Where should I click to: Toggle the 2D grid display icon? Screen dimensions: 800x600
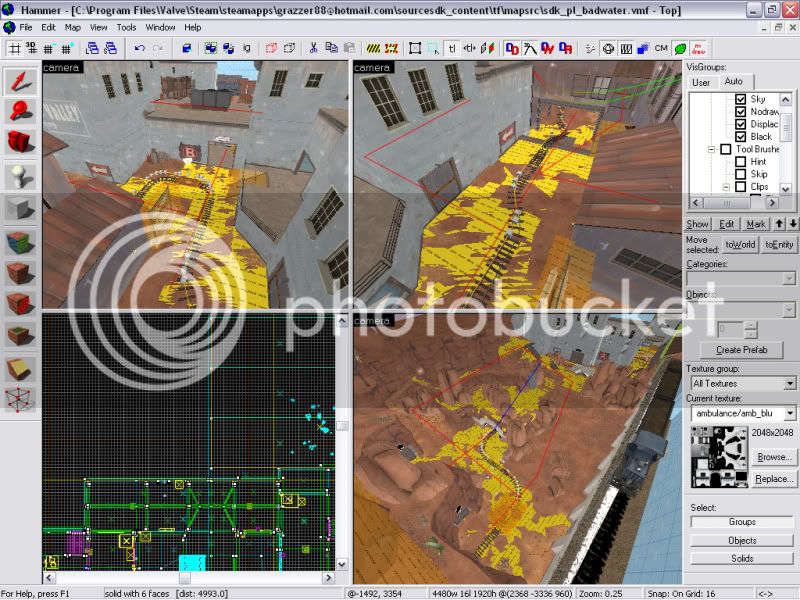(15, 48)
